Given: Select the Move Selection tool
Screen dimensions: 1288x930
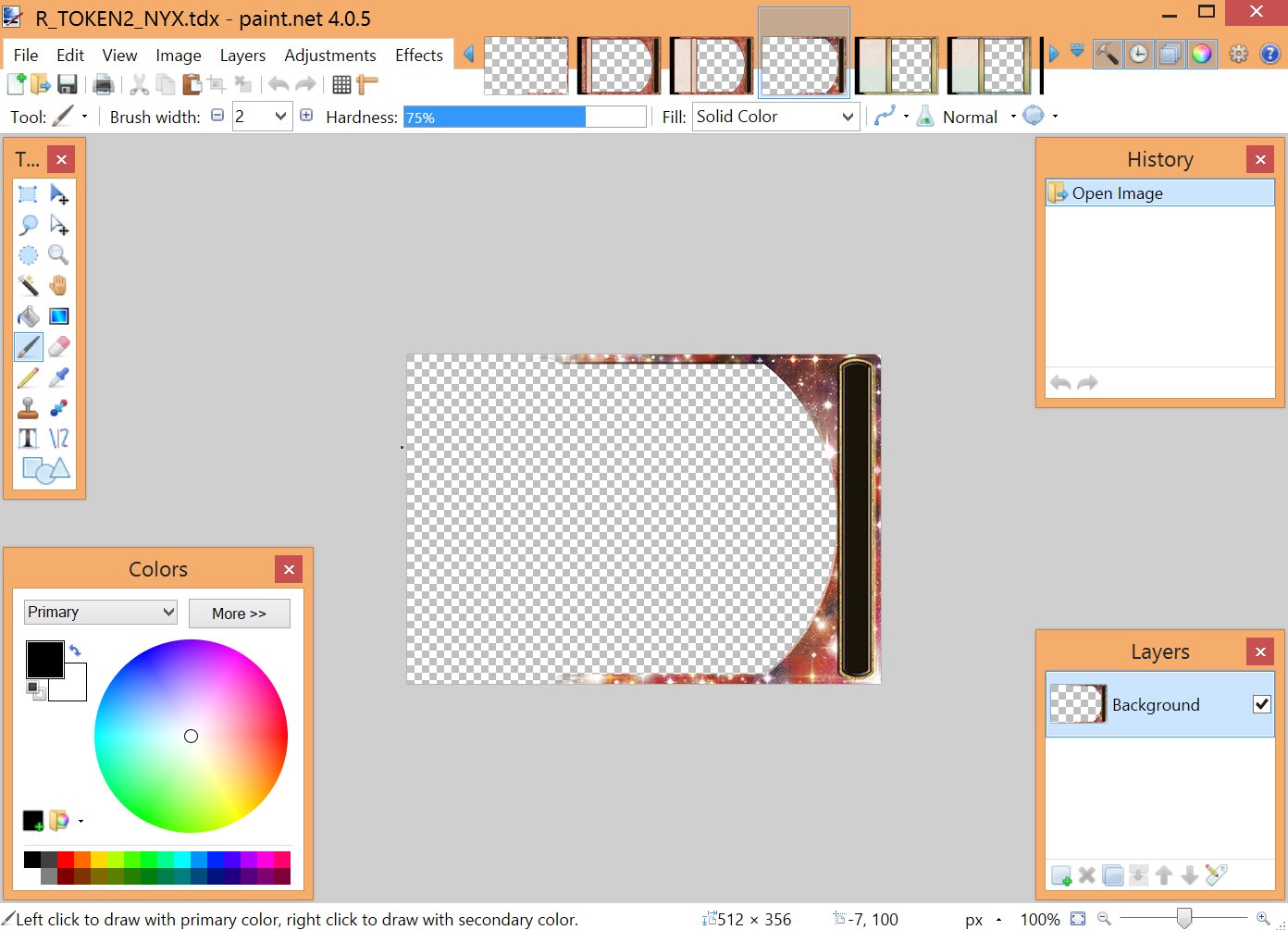Looking at the screenshot, I should (x=59, y=225).
